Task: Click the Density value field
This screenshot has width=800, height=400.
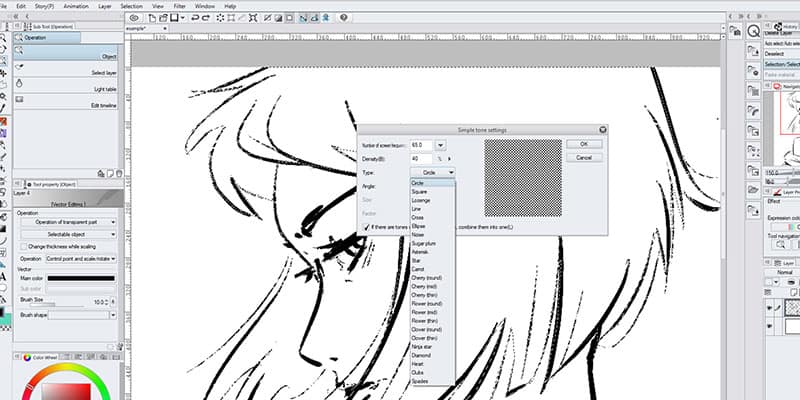Action: [422, 159]
